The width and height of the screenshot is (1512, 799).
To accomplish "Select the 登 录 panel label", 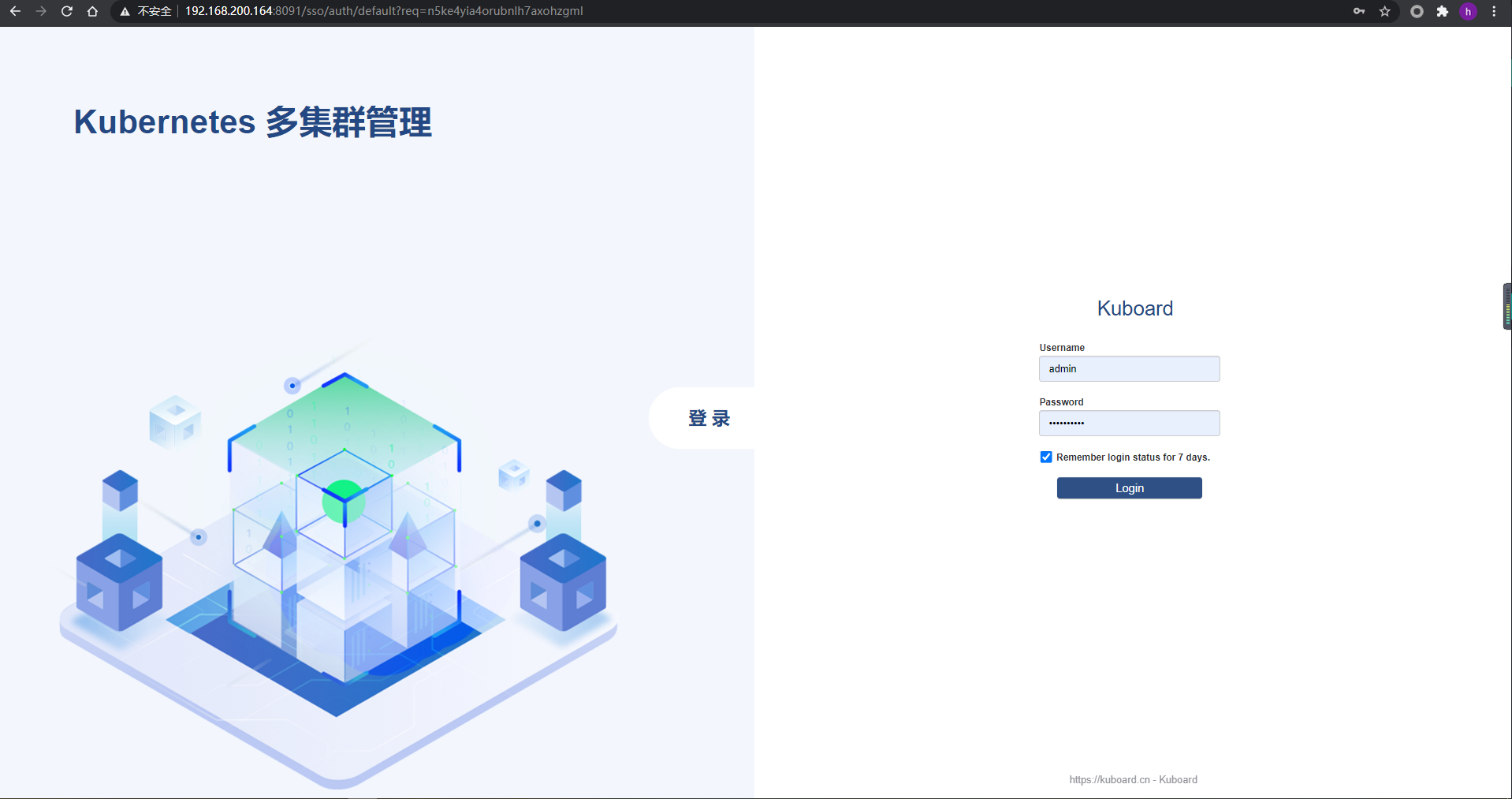I will (710, 418).
